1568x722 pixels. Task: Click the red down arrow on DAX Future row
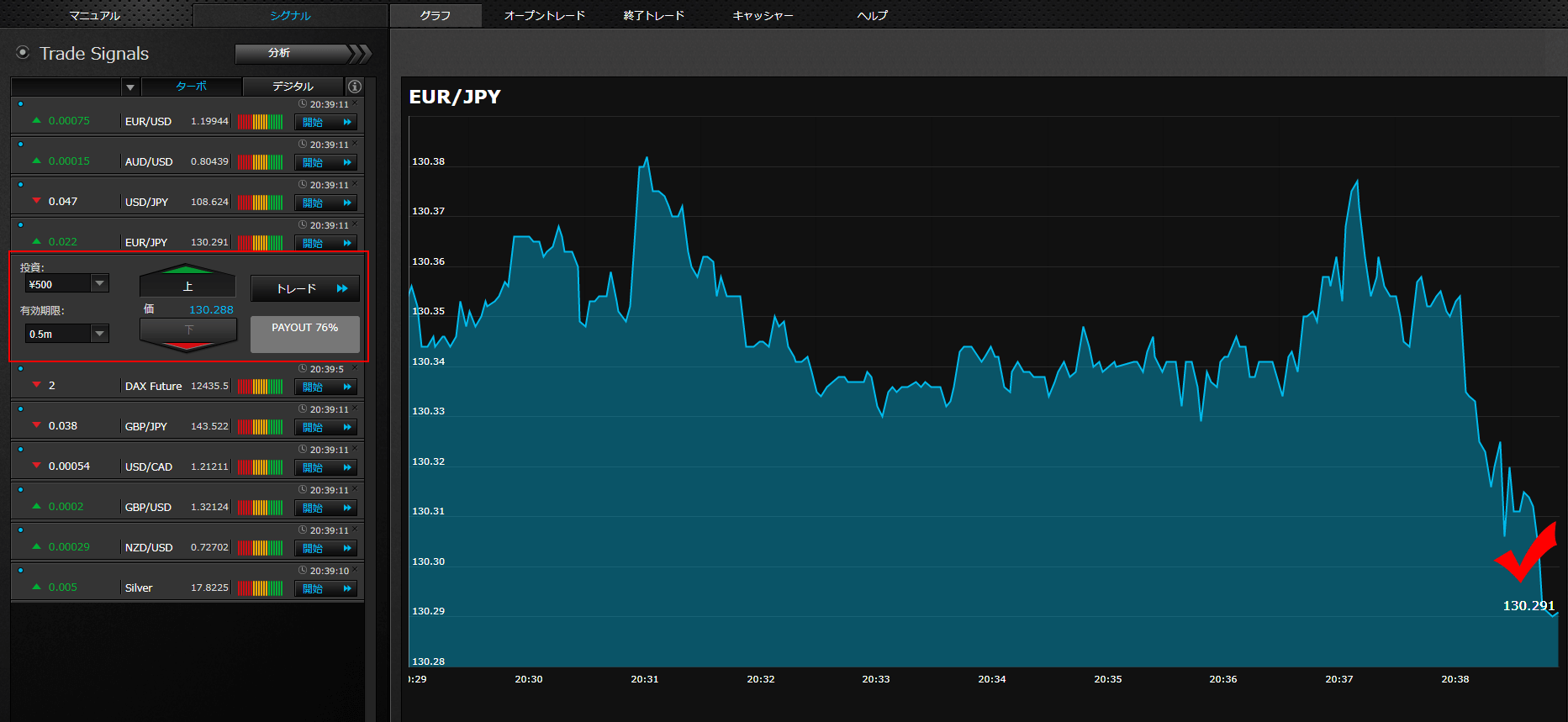pos(36,385)
